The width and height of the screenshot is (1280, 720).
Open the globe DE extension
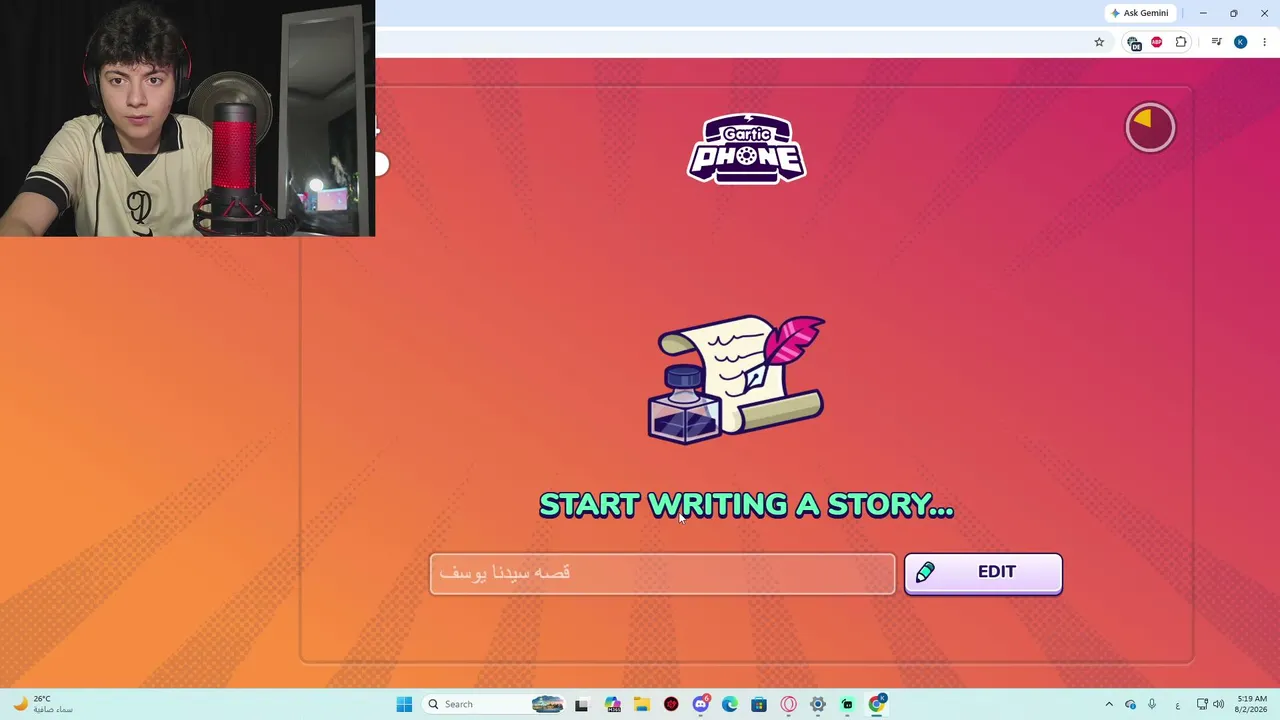tap(1134, 42)
